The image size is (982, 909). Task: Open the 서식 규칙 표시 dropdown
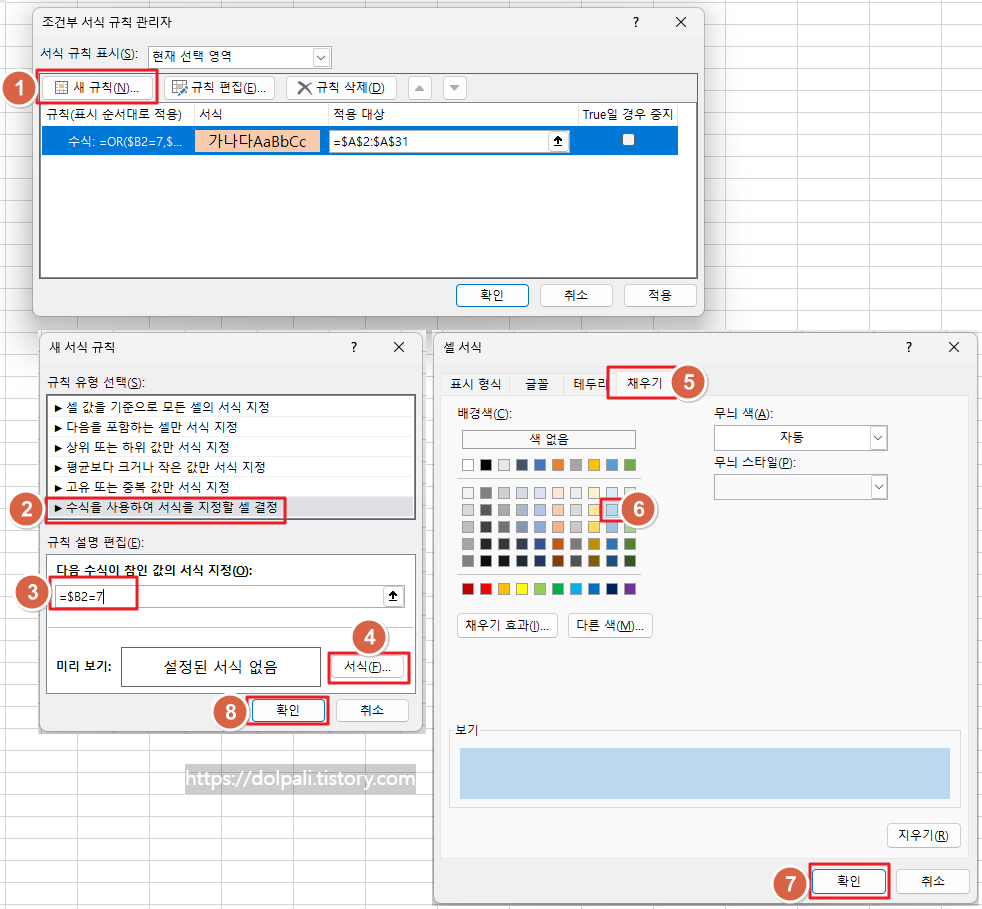tap(321, 58)
